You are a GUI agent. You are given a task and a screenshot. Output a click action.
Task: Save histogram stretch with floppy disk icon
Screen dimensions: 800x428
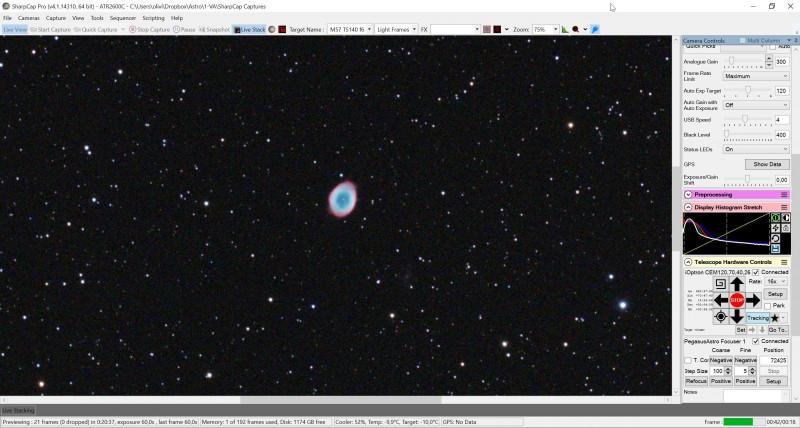pyautogui.click(x=775, y=248)
